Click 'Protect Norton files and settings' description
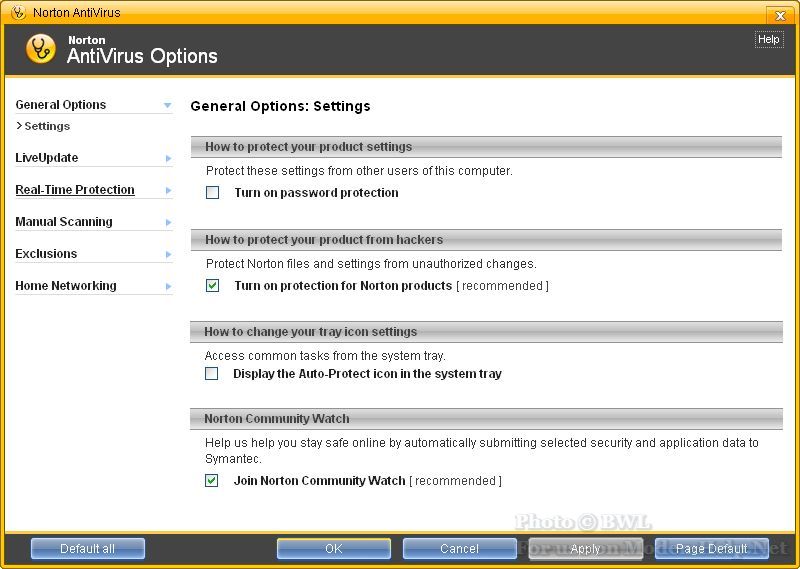The height and width of the screenshot is (569, 800). [x=371, y=263]
